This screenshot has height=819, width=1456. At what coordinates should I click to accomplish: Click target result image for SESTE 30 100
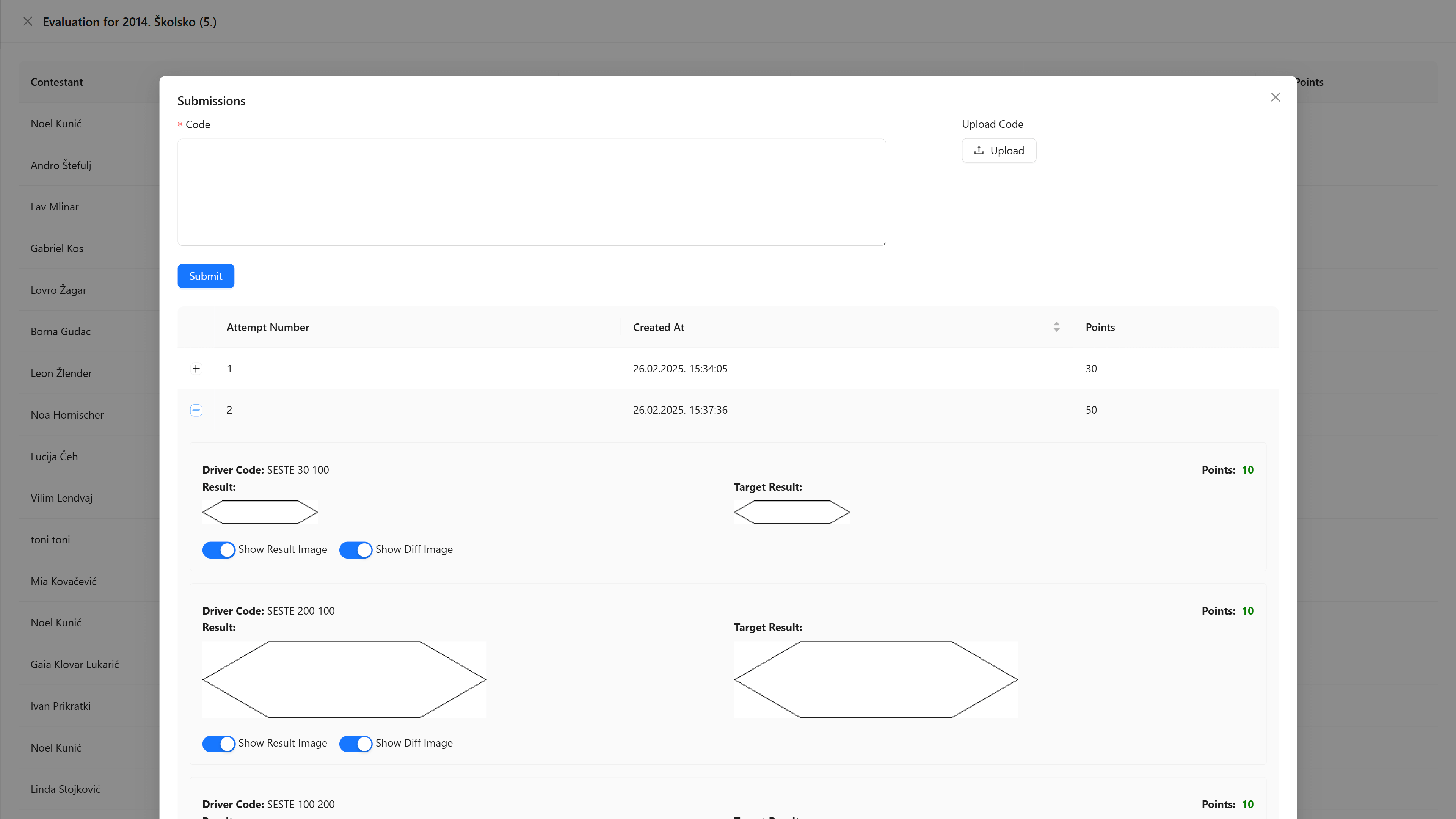coord(791,512)
